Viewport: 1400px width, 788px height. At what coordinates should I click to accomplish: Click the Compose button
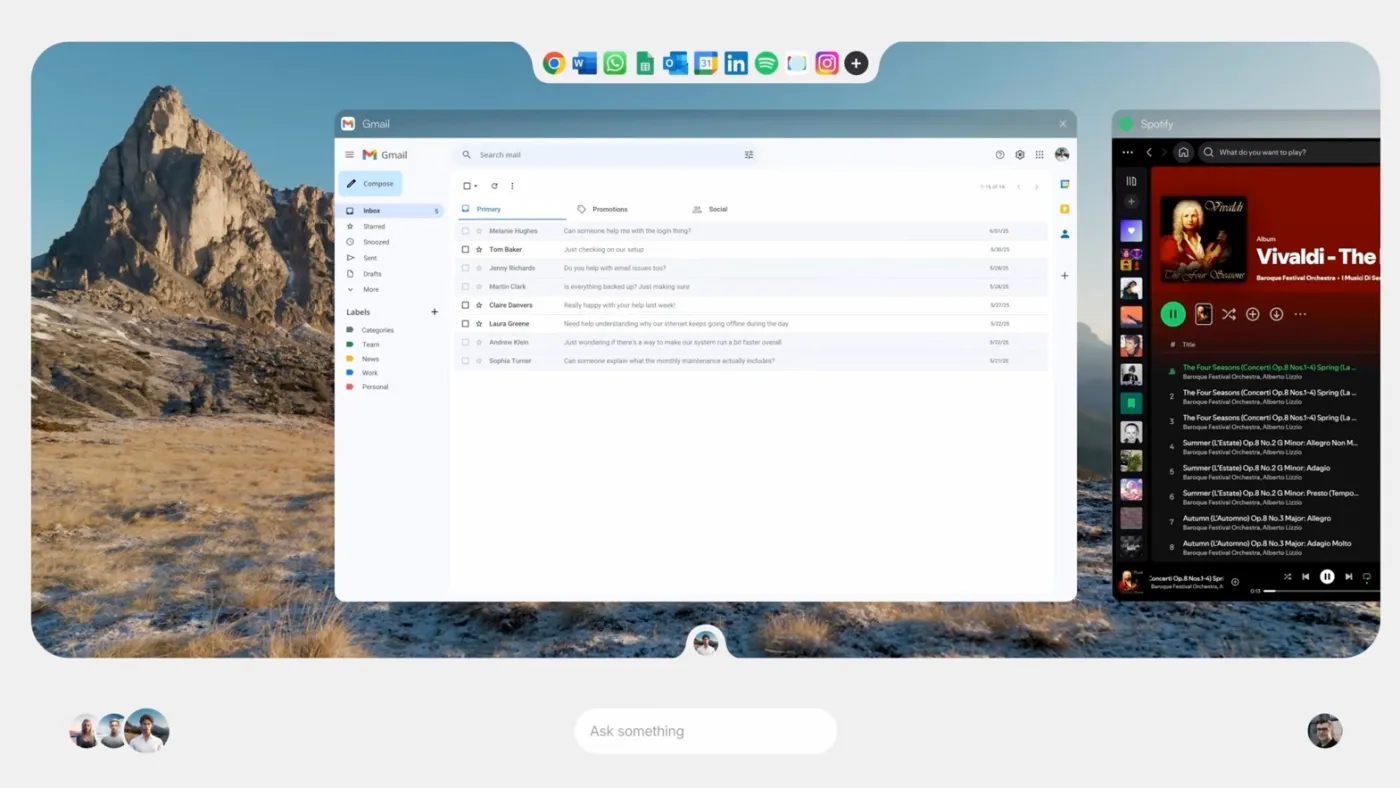[x=370, y=184]
